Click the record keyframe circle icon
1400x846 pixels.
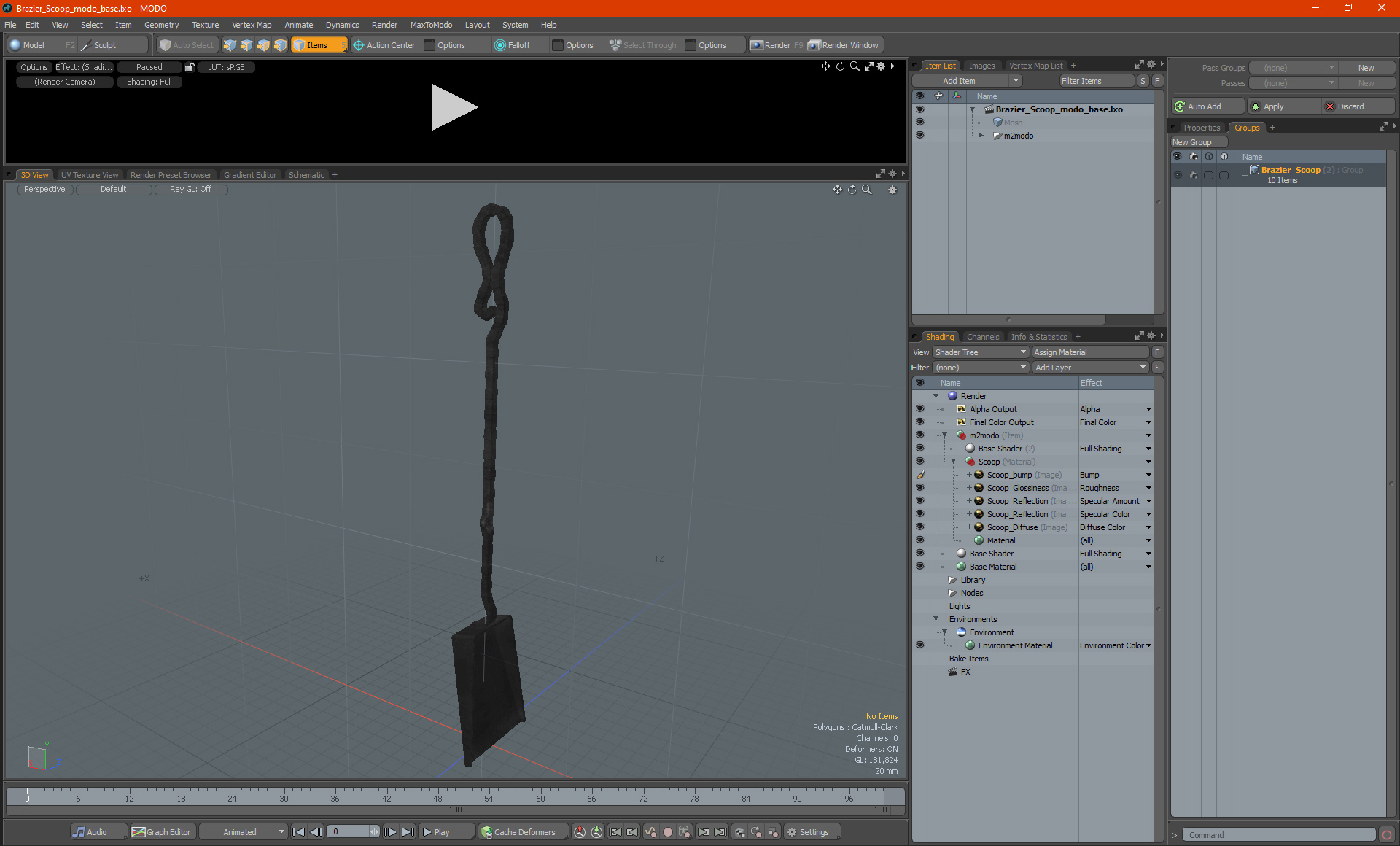tap(667, 832)
